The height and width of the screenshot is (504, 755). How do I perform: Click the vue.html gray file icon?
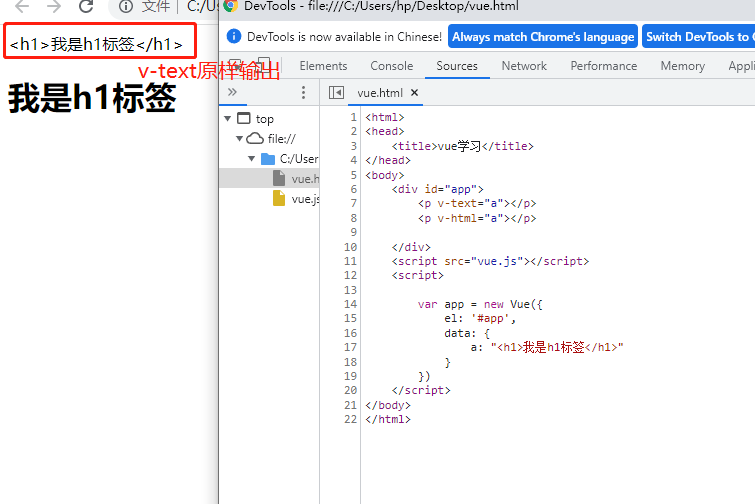(x=279, y=178)
